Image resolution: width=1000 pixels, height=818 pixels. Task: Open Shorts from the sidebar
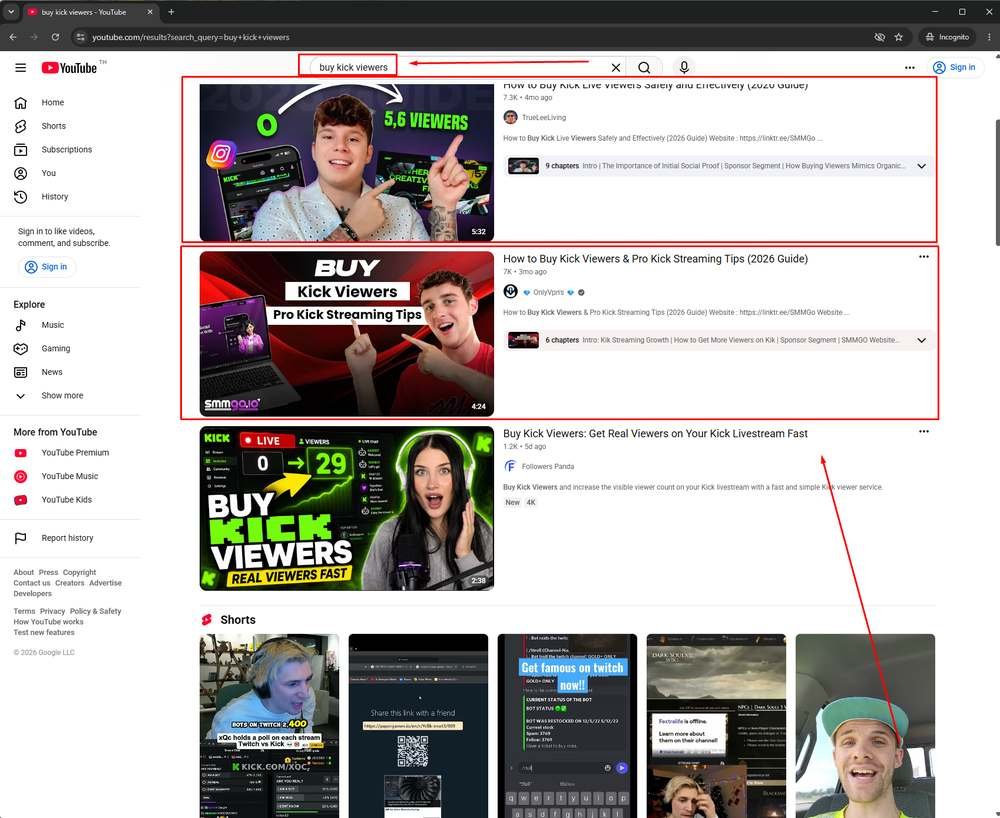click(x=70, y=126)
